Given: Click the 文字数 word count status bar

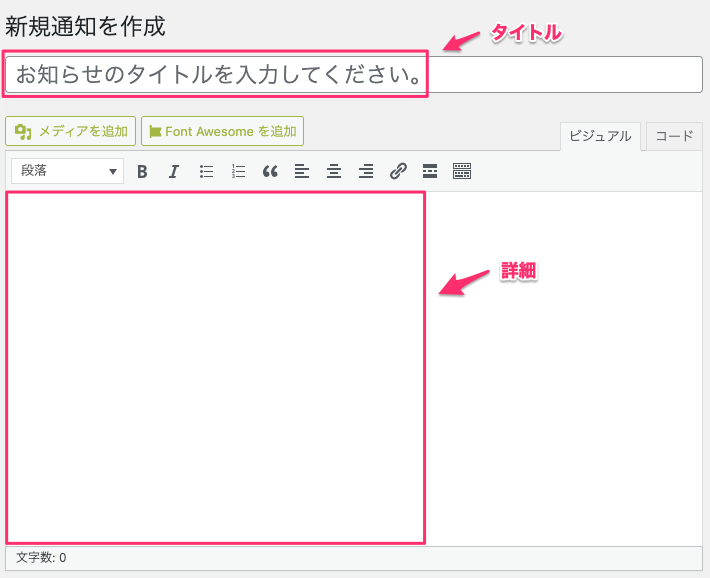Looking at the screenshot, I should tap(41, 558).
